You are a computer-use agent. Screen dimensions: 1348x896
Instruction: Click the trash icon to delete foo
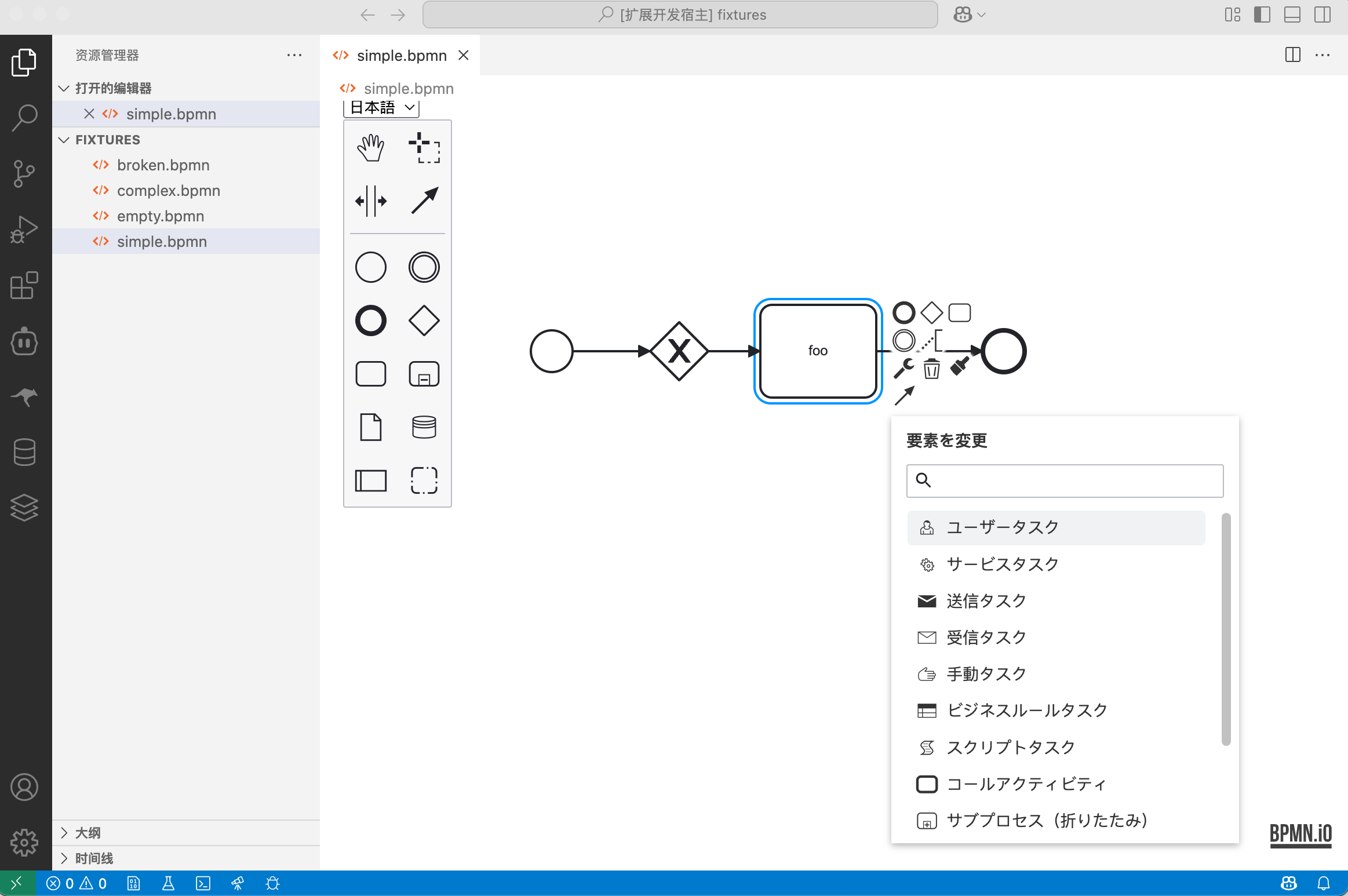click(x=931, y=369)
